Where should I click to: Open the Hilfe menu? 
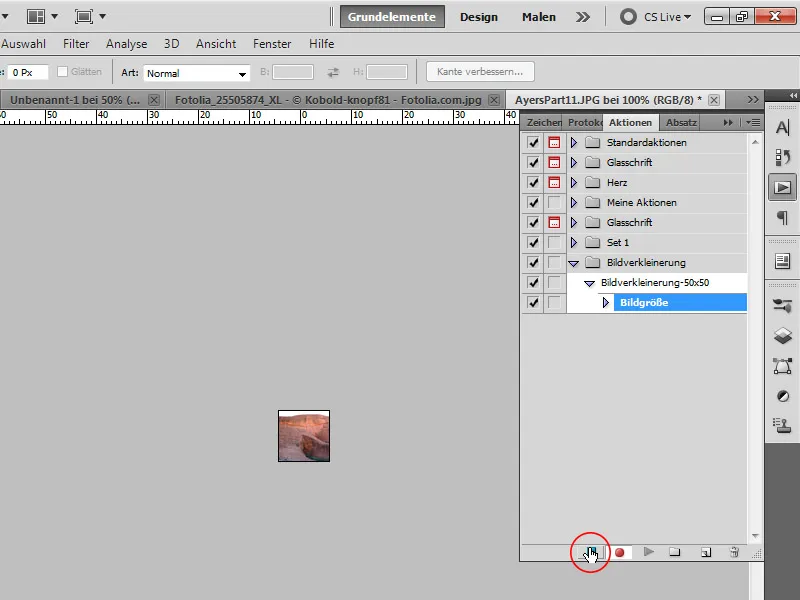click(x=321, y=44)
